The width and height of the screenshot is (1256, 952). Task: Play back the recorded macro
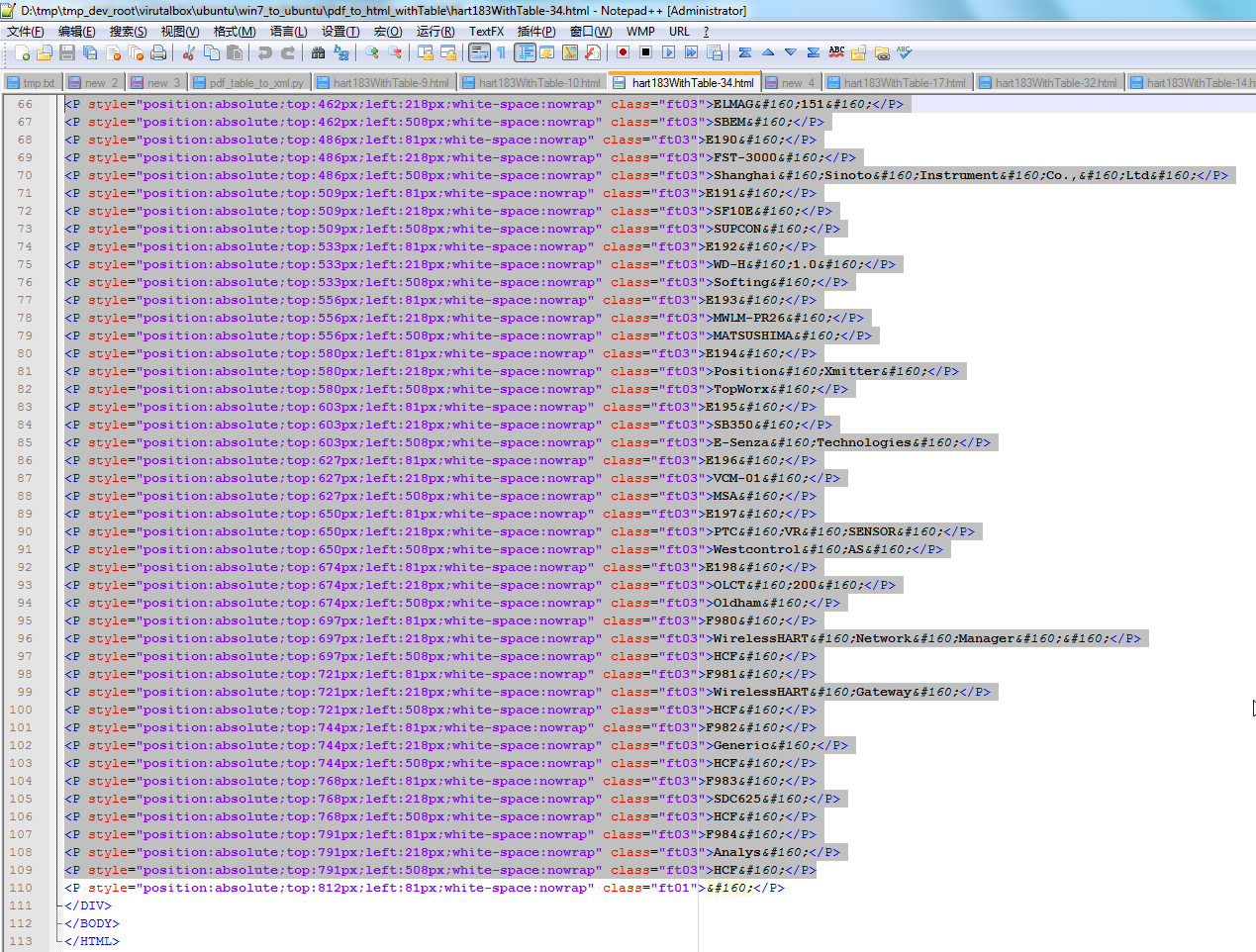coord(668,52)
